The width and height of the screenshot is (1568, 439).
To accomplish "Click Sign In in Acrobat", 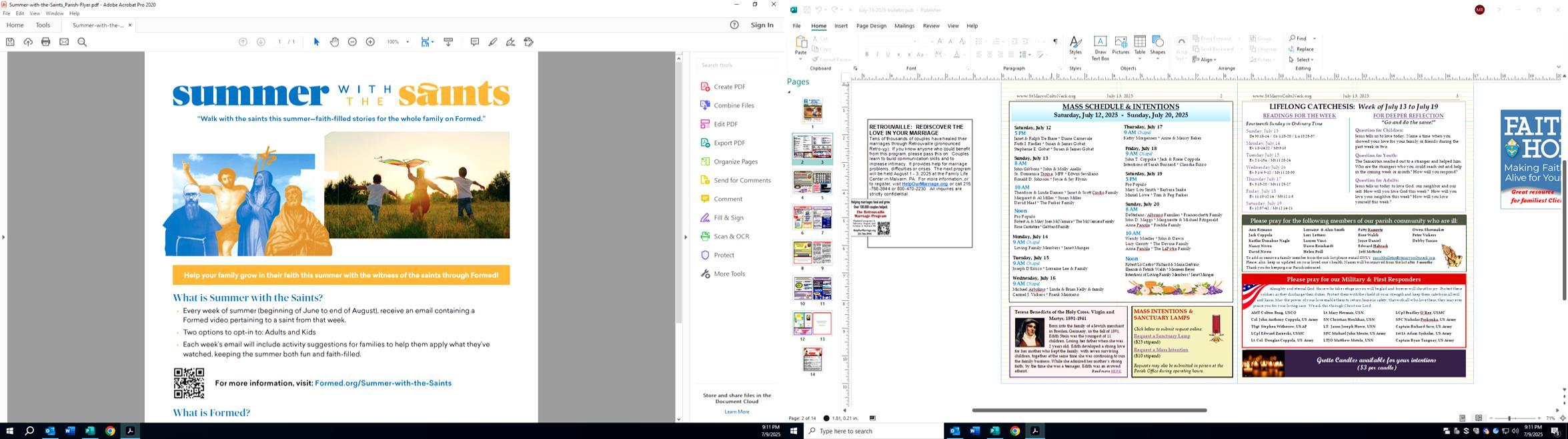I will click(x=762, y=25).
